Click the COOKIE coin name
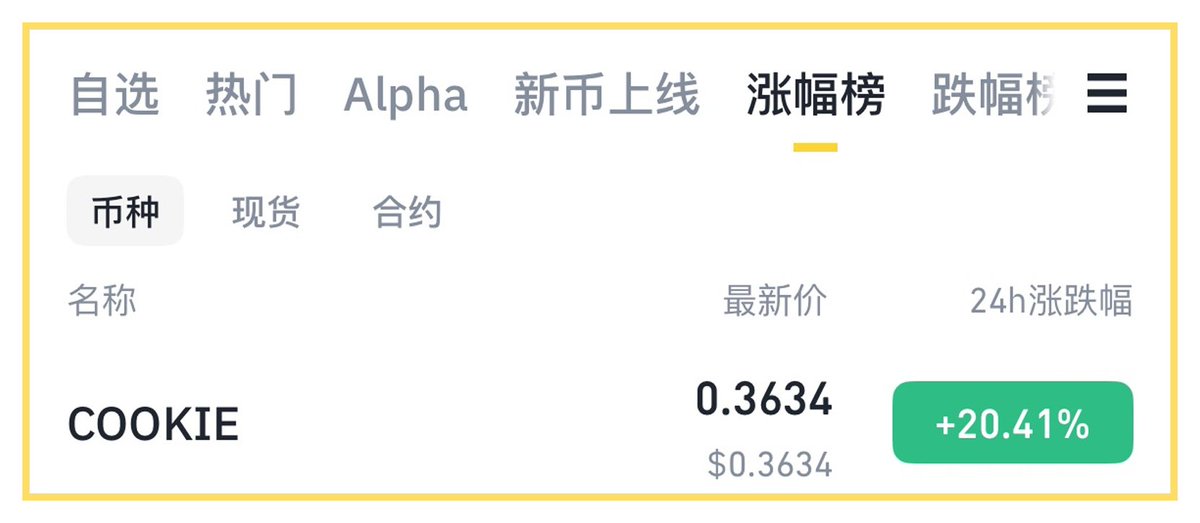 [153, 424]
